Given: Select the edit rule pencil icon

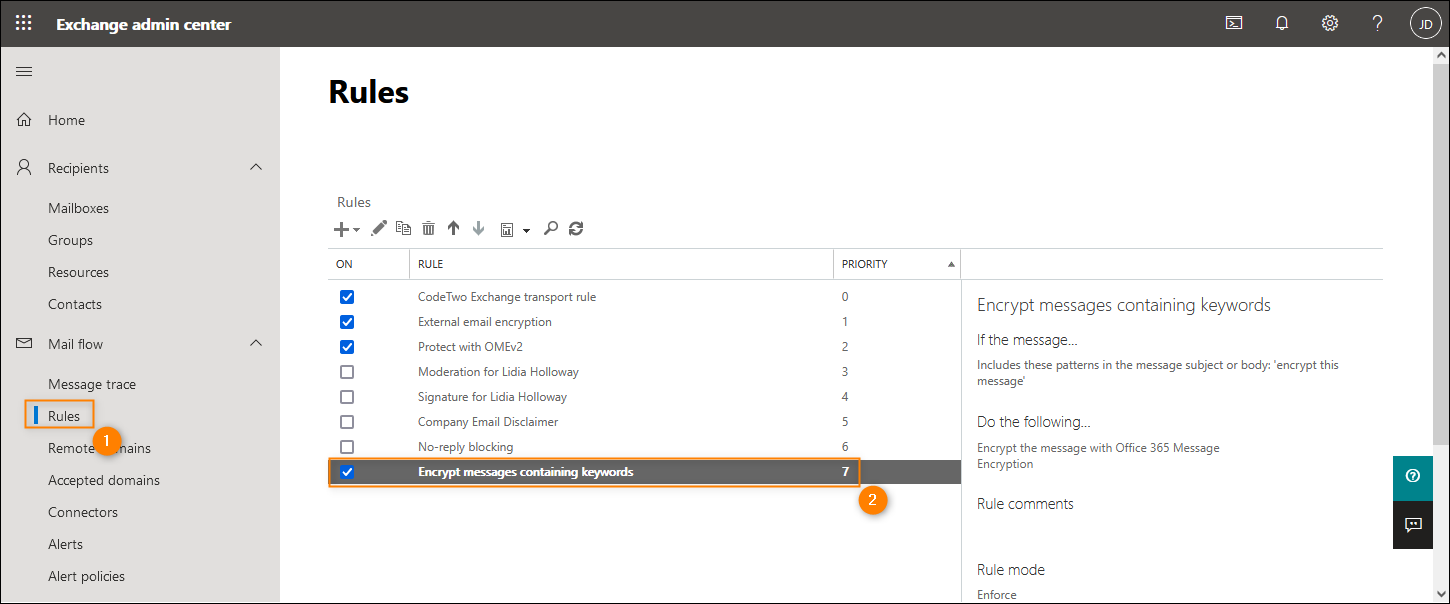Looking at the screenshot, I should coord(379,228).
